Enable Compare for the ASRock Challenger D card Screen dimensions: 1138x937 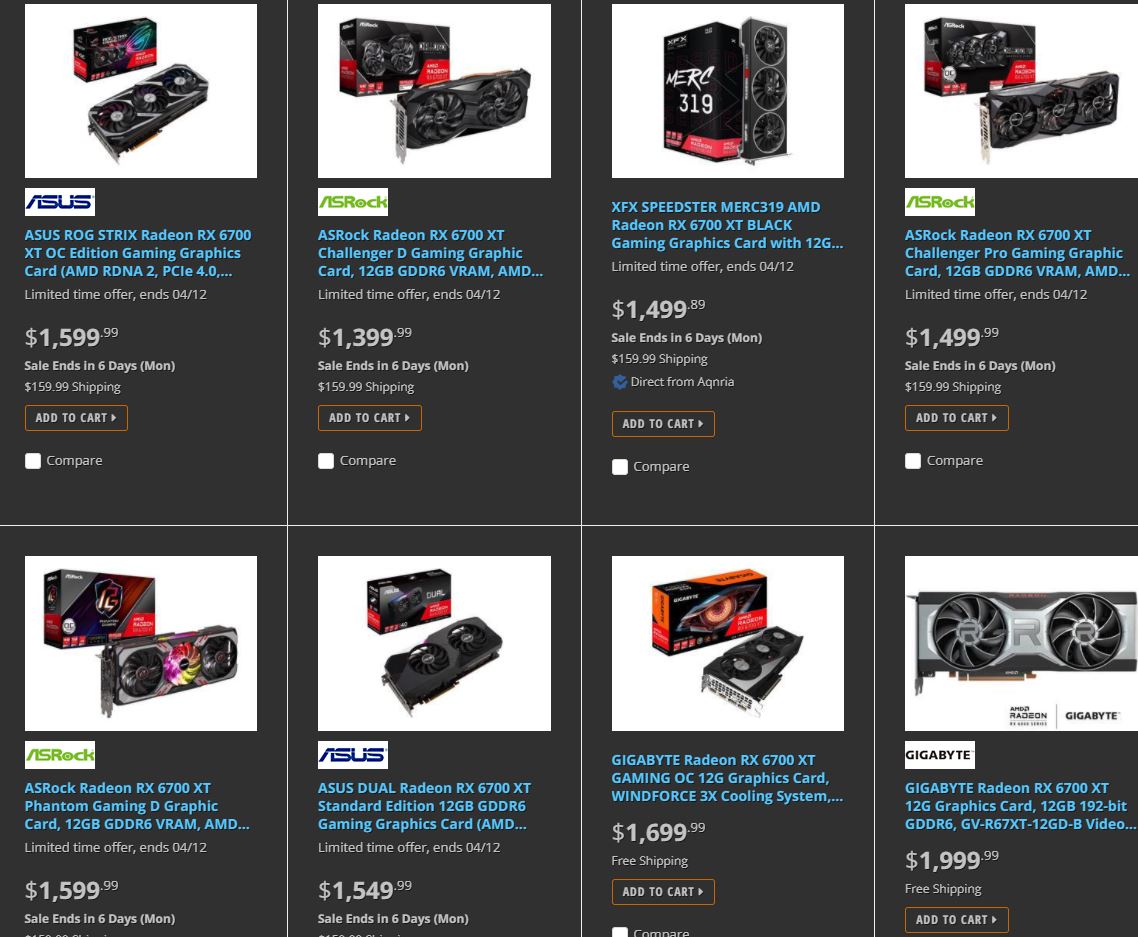pyautogui.click(x=326, y=461)
